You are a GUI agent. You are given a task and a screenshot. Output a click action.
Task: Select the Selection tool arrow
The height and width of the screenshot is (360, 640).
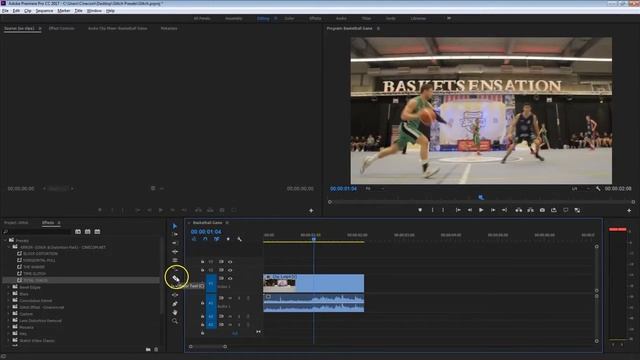(x=175, y=226)
